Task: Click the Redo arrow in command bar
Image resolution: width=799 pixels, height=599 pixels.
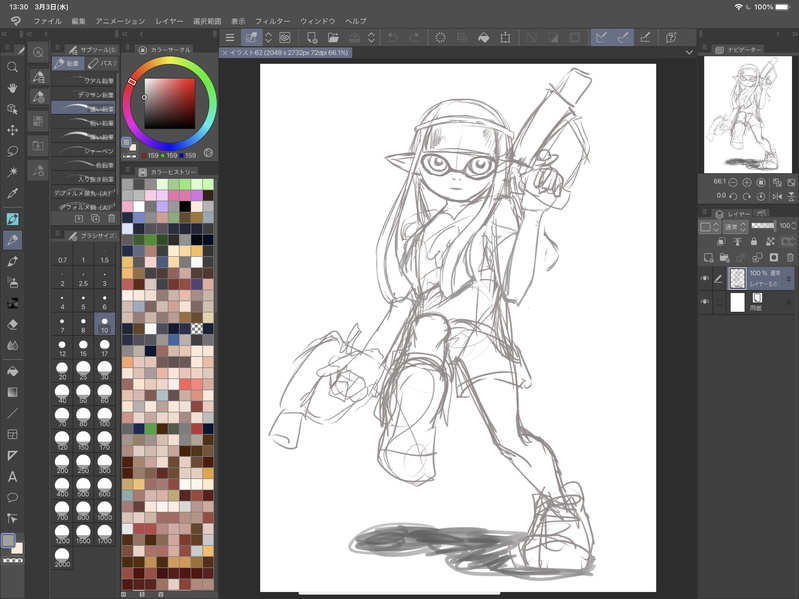Action: 414,37
